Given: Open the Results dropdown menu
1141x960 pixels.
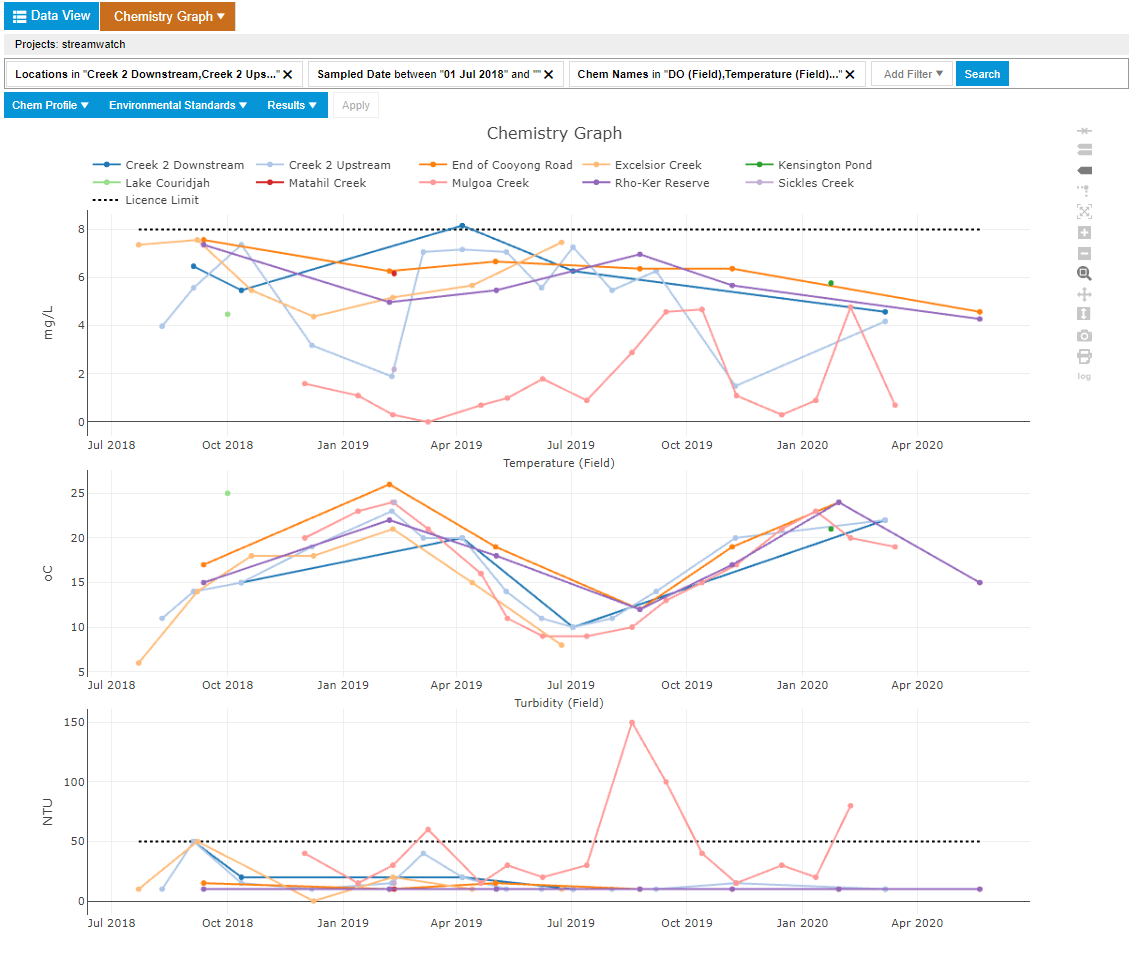Looking at the screenshot, I should pyautogui.click(x=292, y=105).
